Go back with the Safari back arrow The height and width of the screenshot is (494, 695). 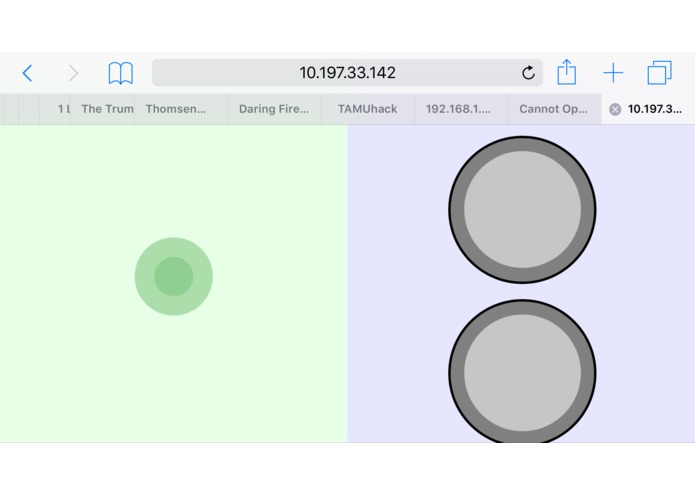click(27, 73)
